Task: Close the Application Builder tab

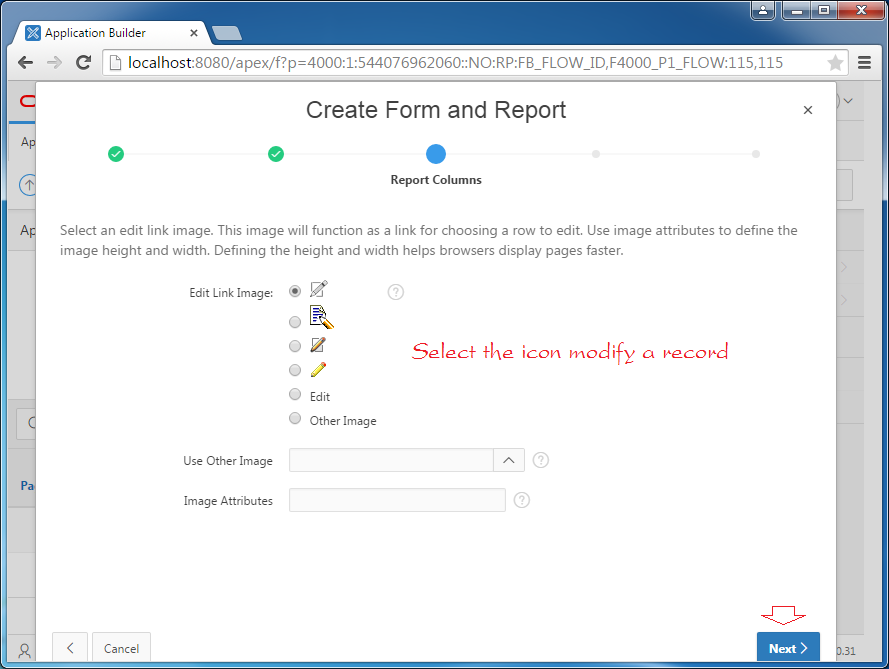Action: pos(193,33)
